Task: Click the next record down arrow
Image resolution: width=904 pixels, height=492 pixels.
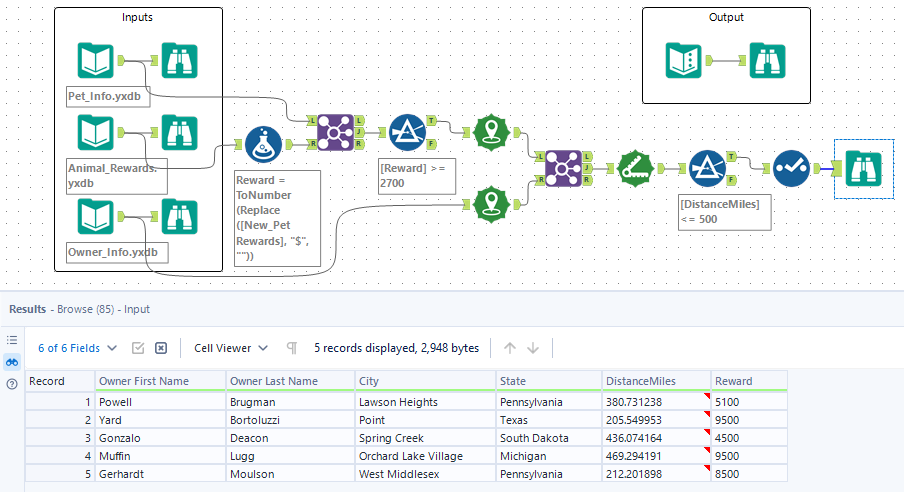Action: (533, 348)
